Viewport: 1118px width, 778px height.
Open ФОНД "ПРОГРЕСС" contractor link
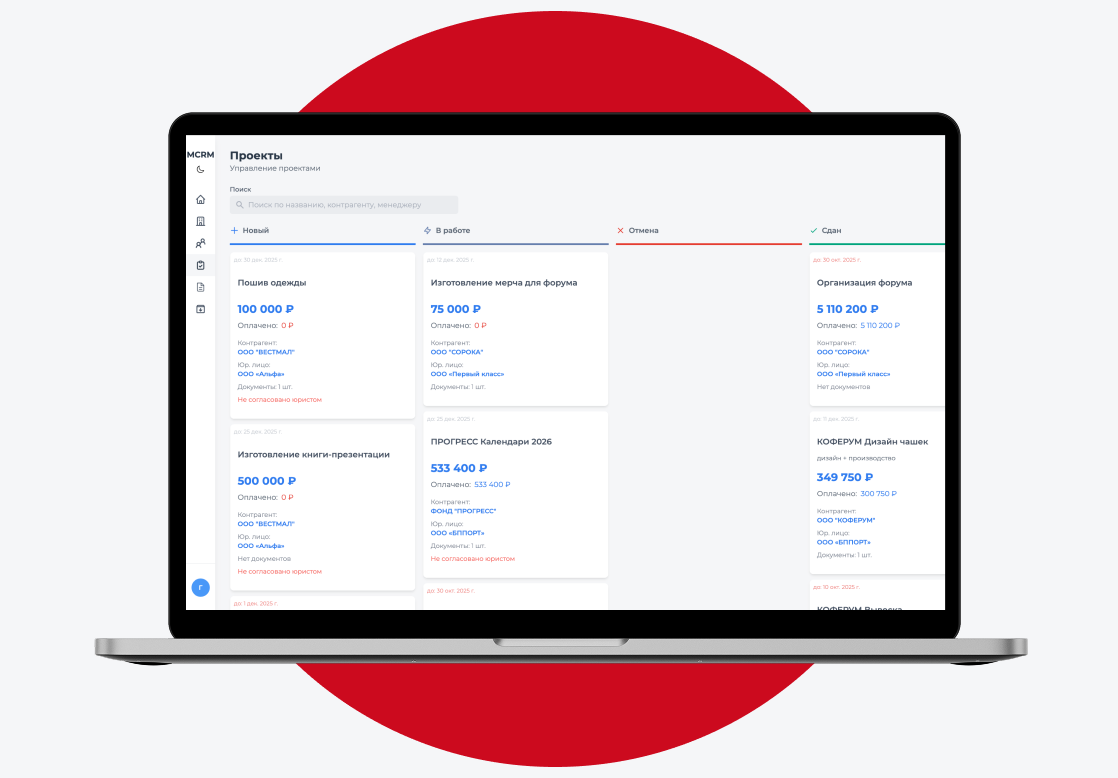[463, 511]
